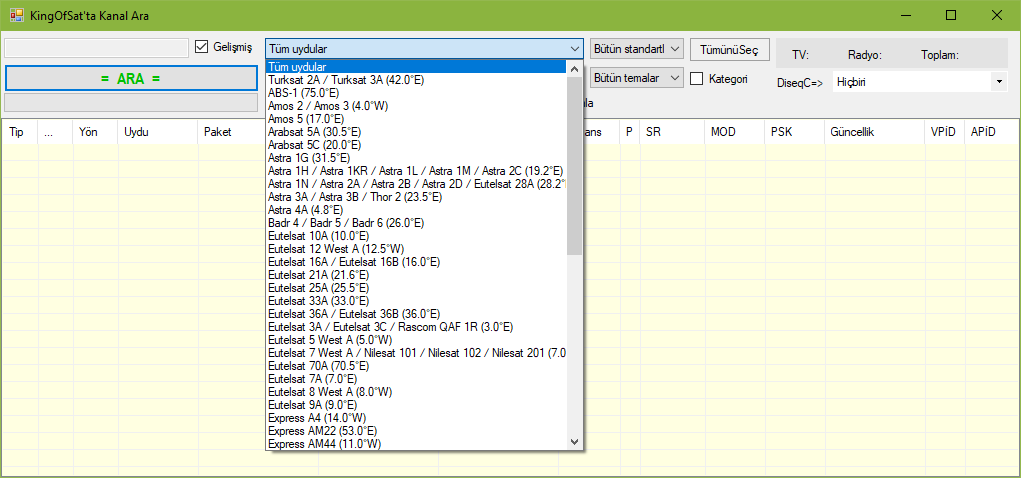This screenshot has width=1021, height=478.
Task: Expand the Bütün temalar dropdown
Action: coord(636,77)
